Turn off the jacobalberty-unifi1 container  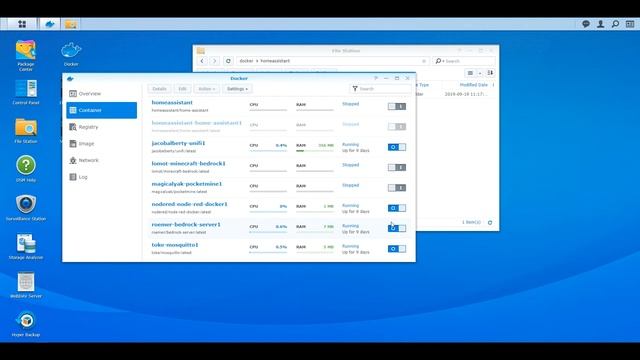(x=397, y=147)
